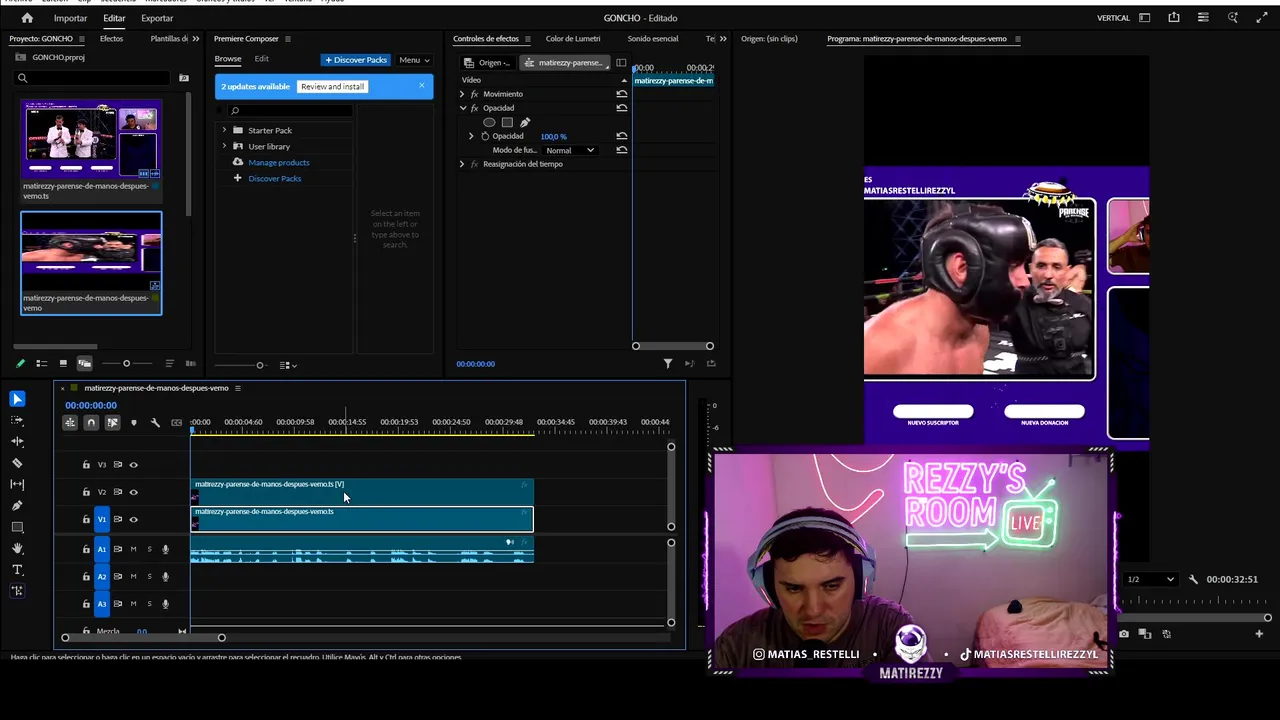Image resolution: width=1280 pixels, height=720 pixels.
Task: Hide track V3 output eye
Action: click(133, 465)
